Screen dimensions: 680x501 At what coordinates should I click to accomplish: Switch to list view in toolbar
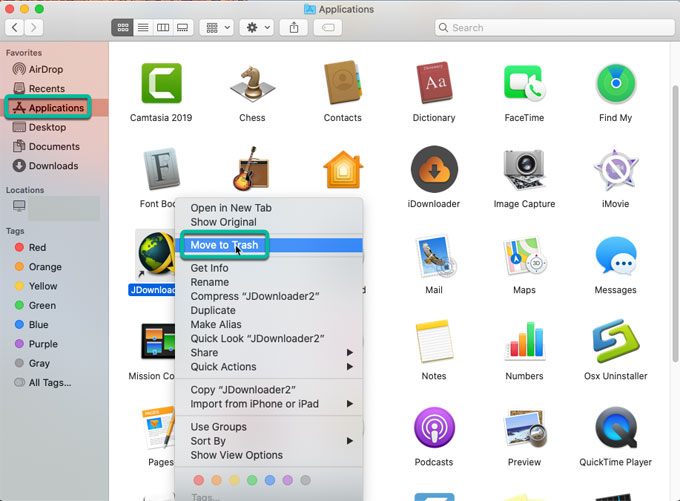(142, 28)
